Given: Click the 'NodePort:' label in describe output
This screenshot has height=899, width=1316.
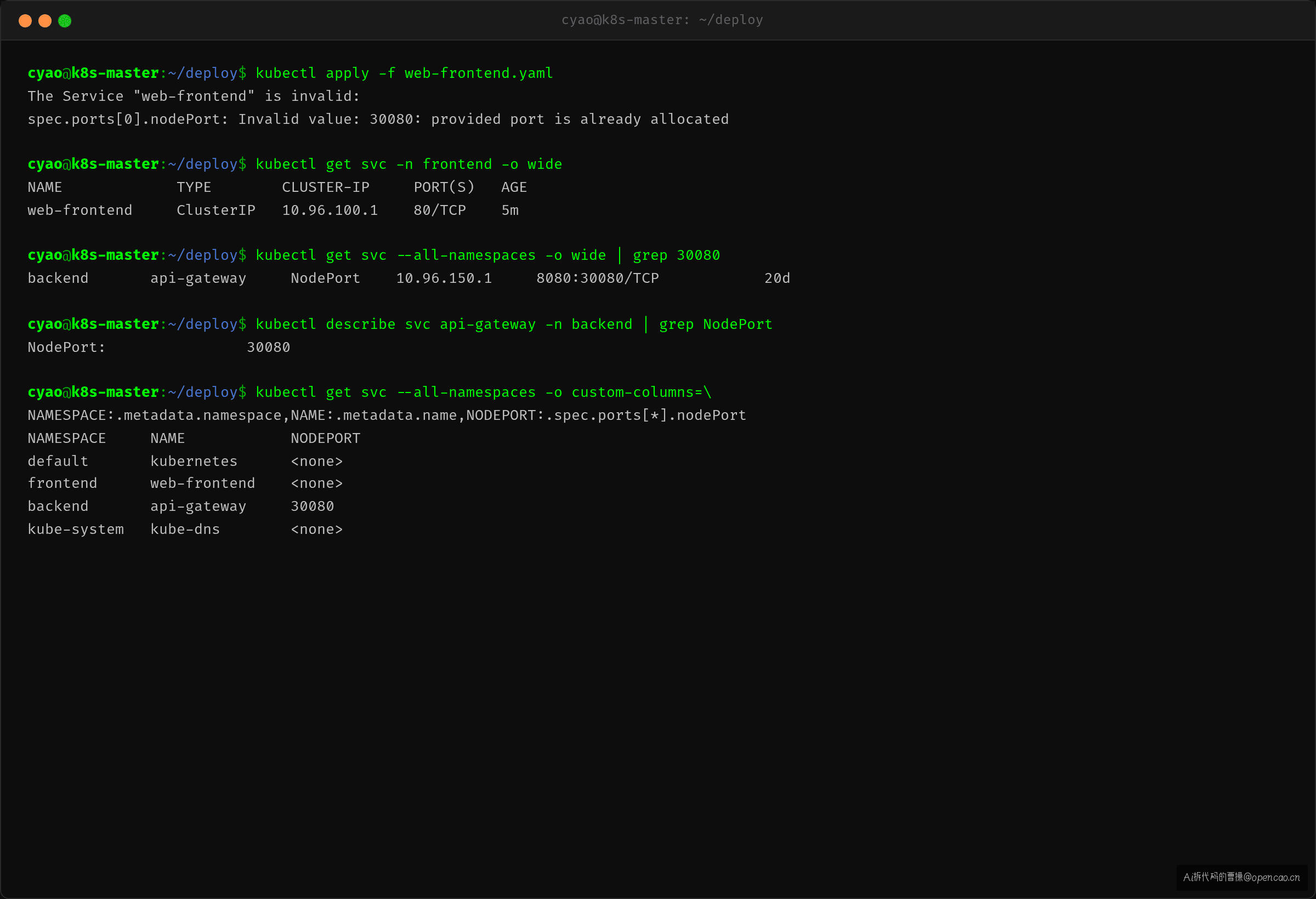Looking at the screenshot, I should point(67,347).
